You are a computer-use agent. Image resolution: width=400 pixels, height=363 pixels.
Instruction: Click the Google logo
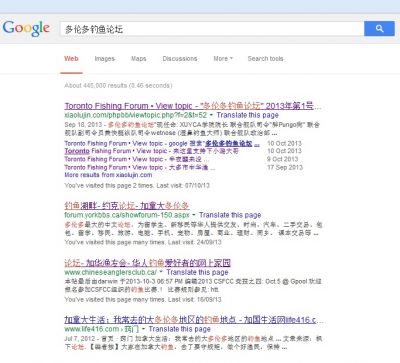tap(26, 28)
